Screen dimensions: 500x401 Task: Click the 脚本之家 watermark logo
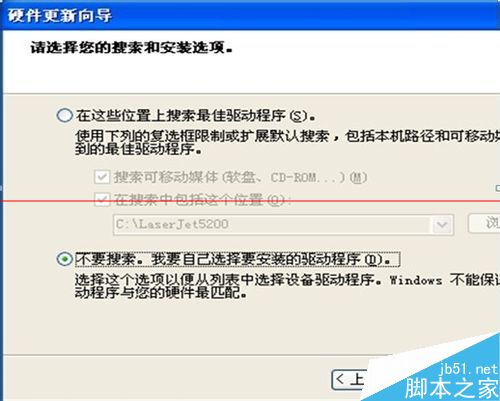pyautogui.click(x=451, y=388)
